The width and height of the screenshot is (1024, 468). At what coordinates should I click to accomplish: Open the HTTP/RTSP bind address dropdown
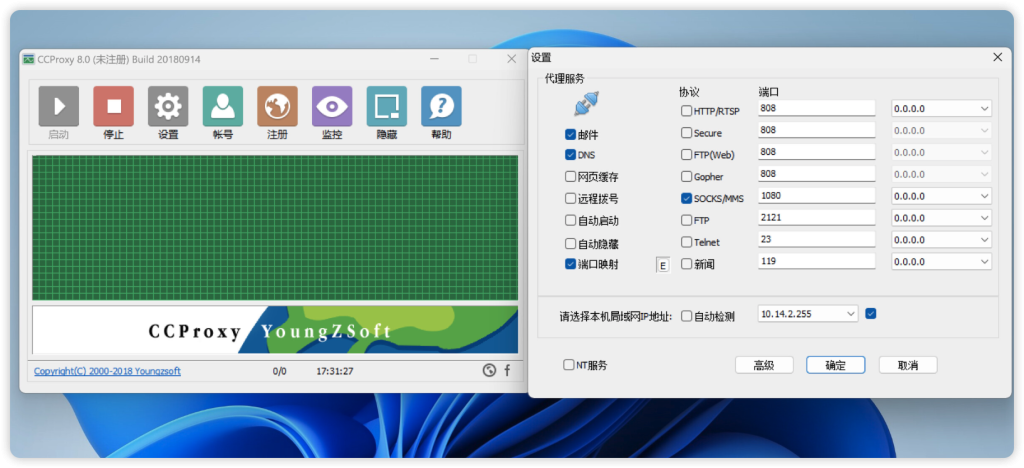942,109
